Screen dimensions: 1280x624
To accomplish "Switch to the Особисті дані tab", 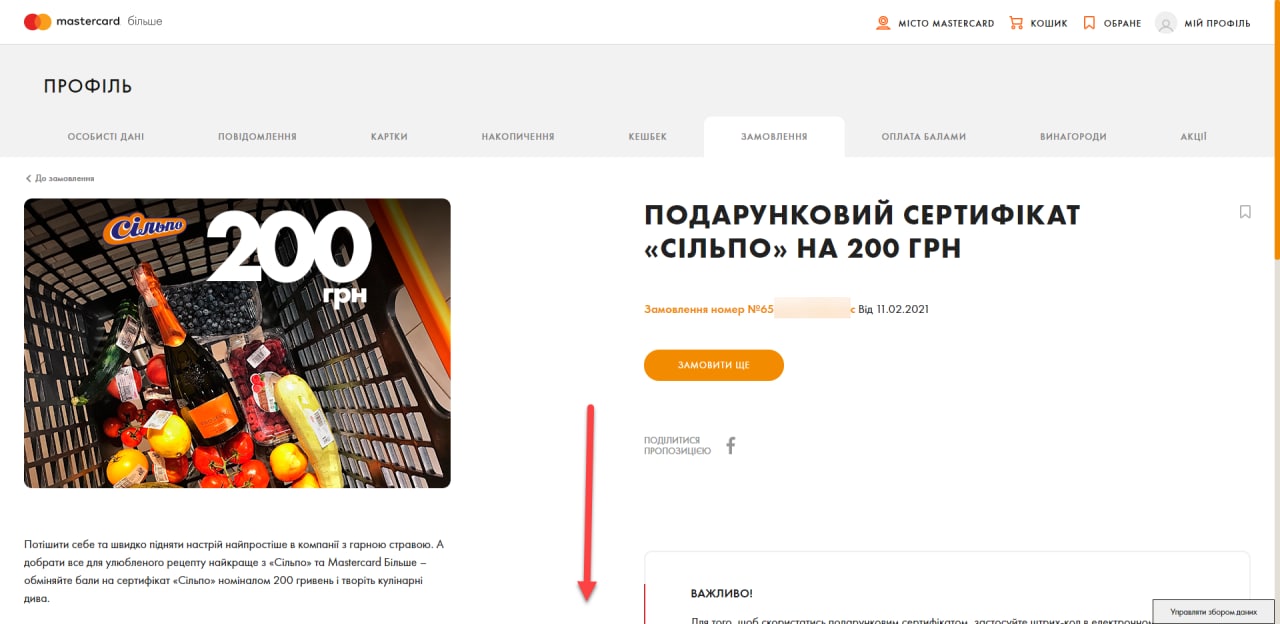I will click(x=106, y=137).
